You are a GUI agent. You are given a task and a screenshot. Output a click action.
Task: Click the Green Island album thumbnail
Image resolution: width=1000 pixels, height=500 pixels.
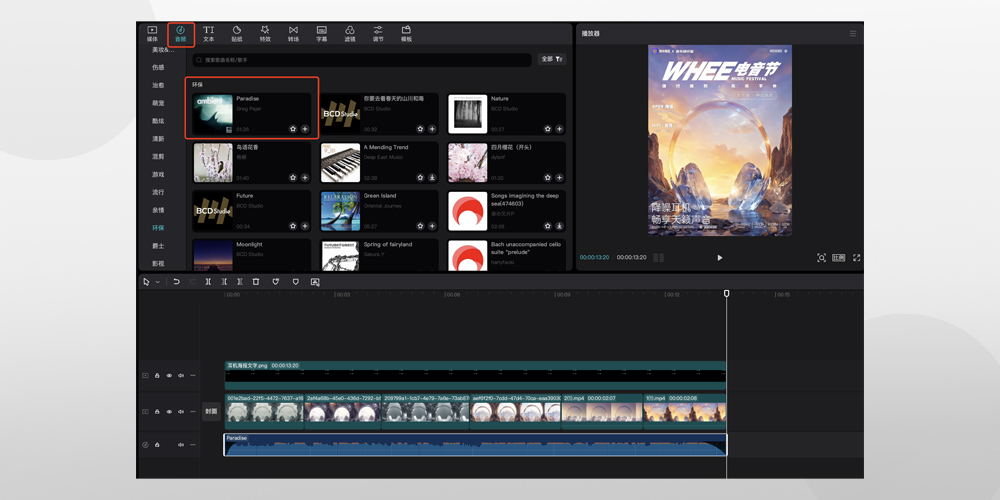coord(341,211)
